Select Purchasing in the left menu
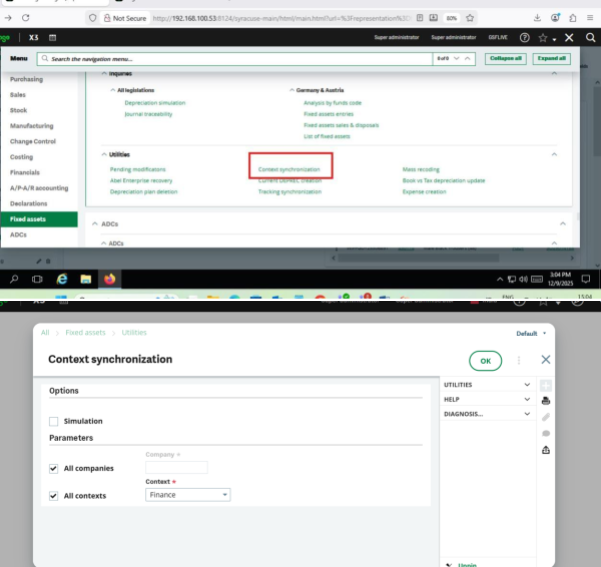 pos(27,79)
